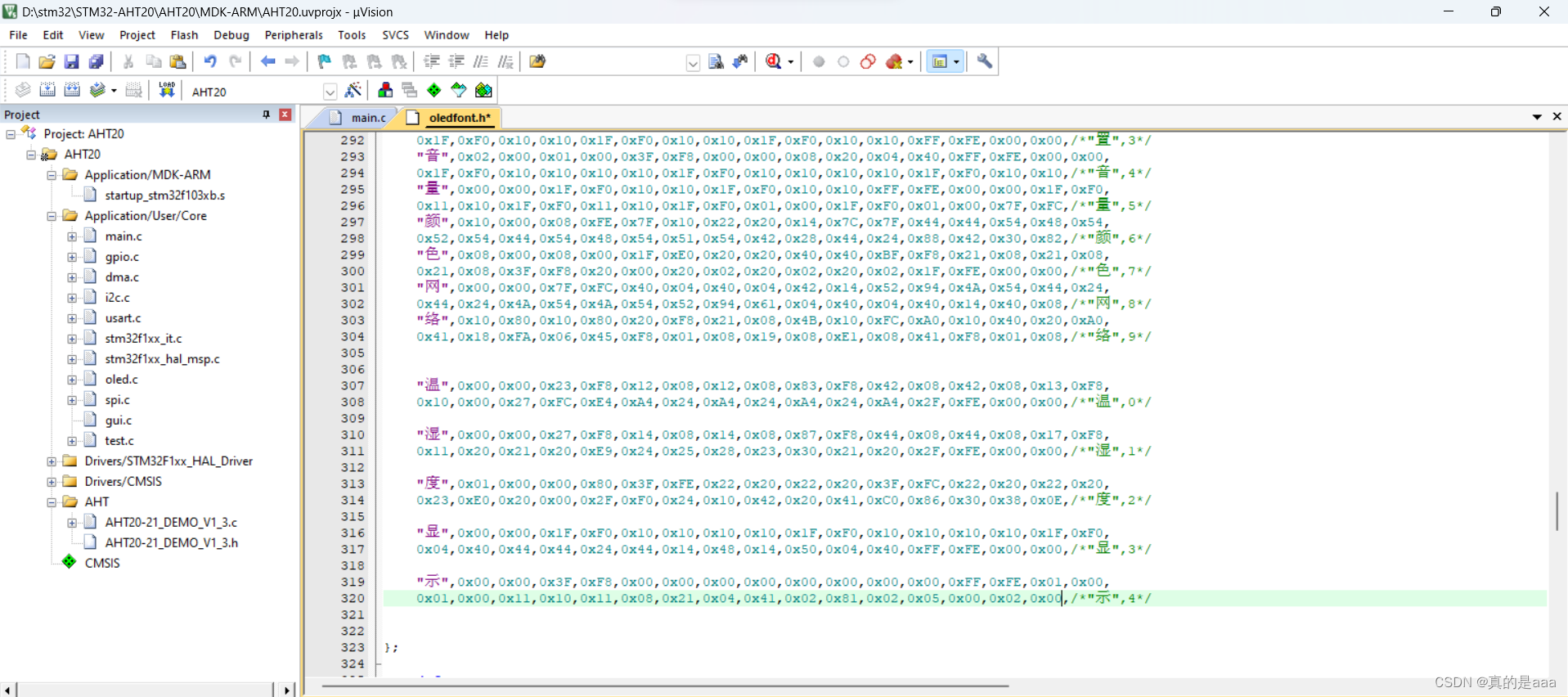Screen dimensions: 1568x697
Task: Insert a bookmark with the flag icon
Action: pos(325,61)
